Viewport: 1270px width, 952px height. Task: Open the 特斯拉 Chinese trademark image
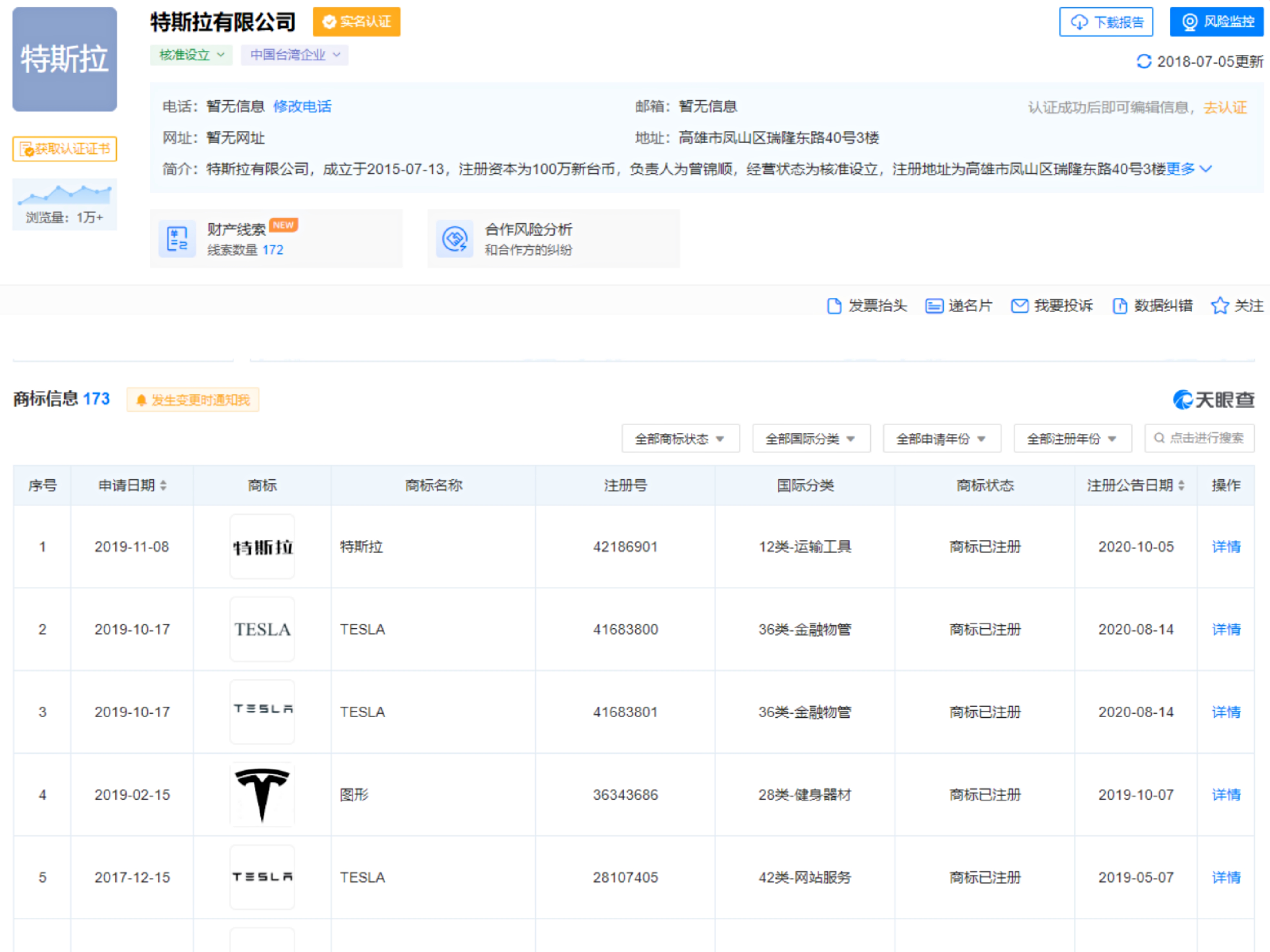[x=262, y=547]
